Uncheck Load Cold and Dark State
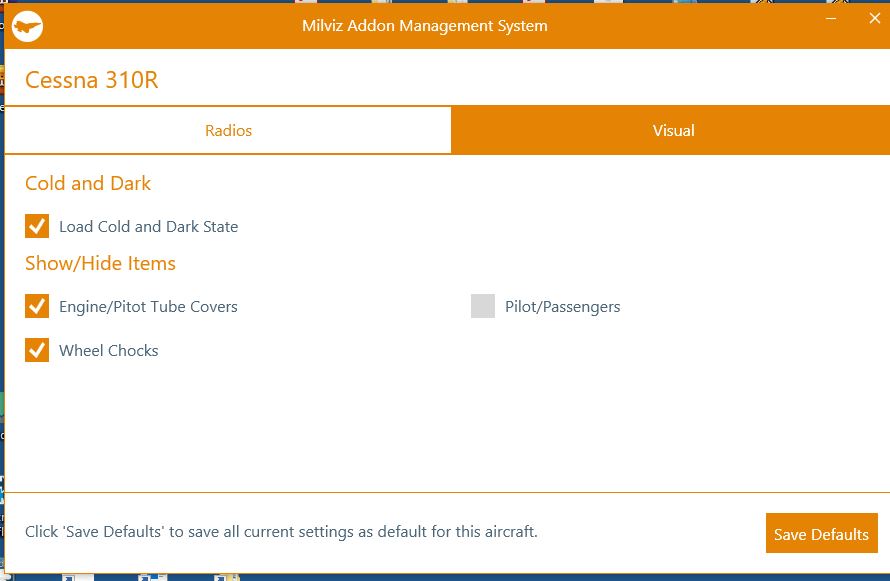This screenshot has width=890, height=581. pyautogui.click(x=37, y=226)
